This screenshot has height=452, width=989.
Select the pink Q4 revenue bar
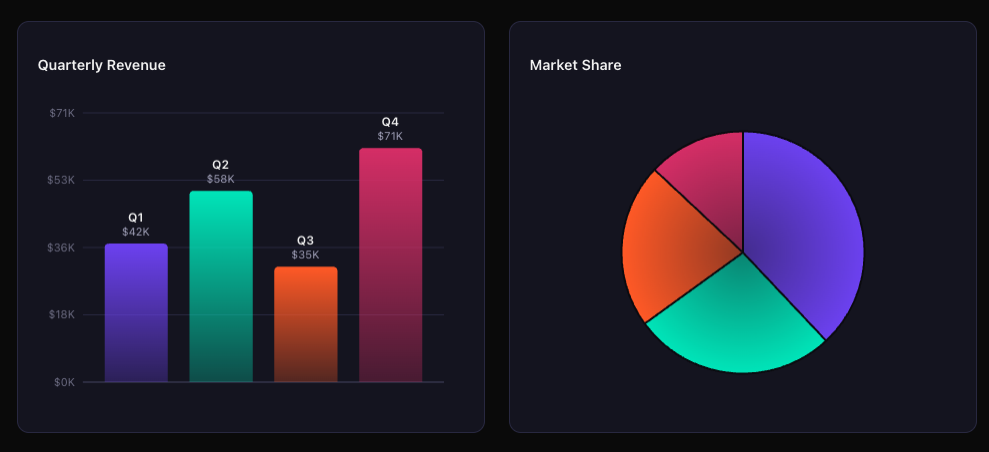tap(390, 265)
